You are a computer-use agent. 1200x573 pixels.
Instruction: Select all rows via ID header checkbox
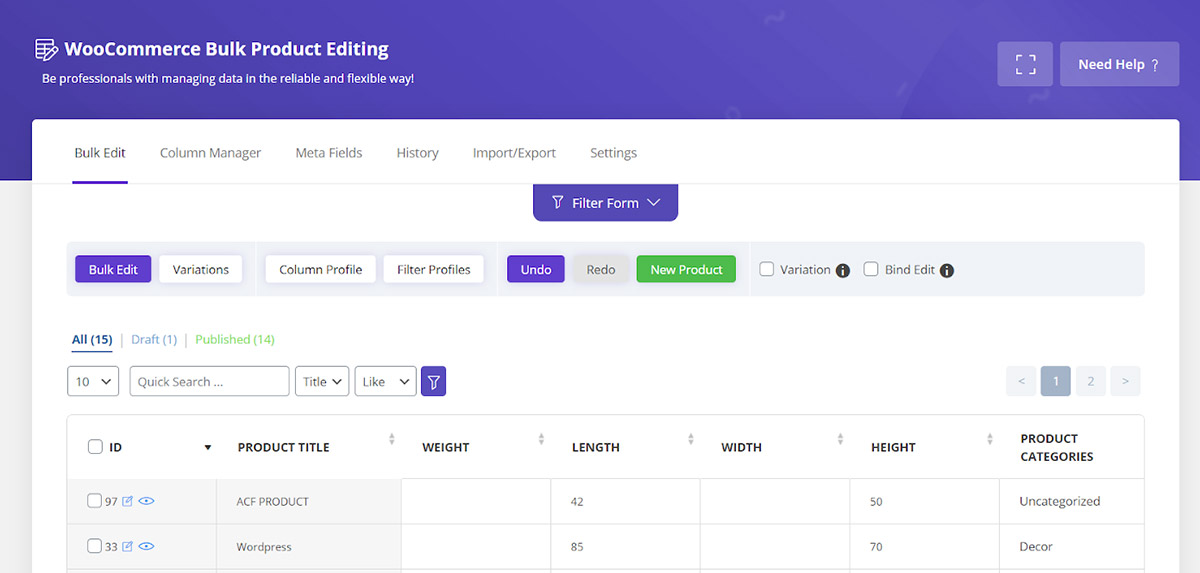coord(95,447)
